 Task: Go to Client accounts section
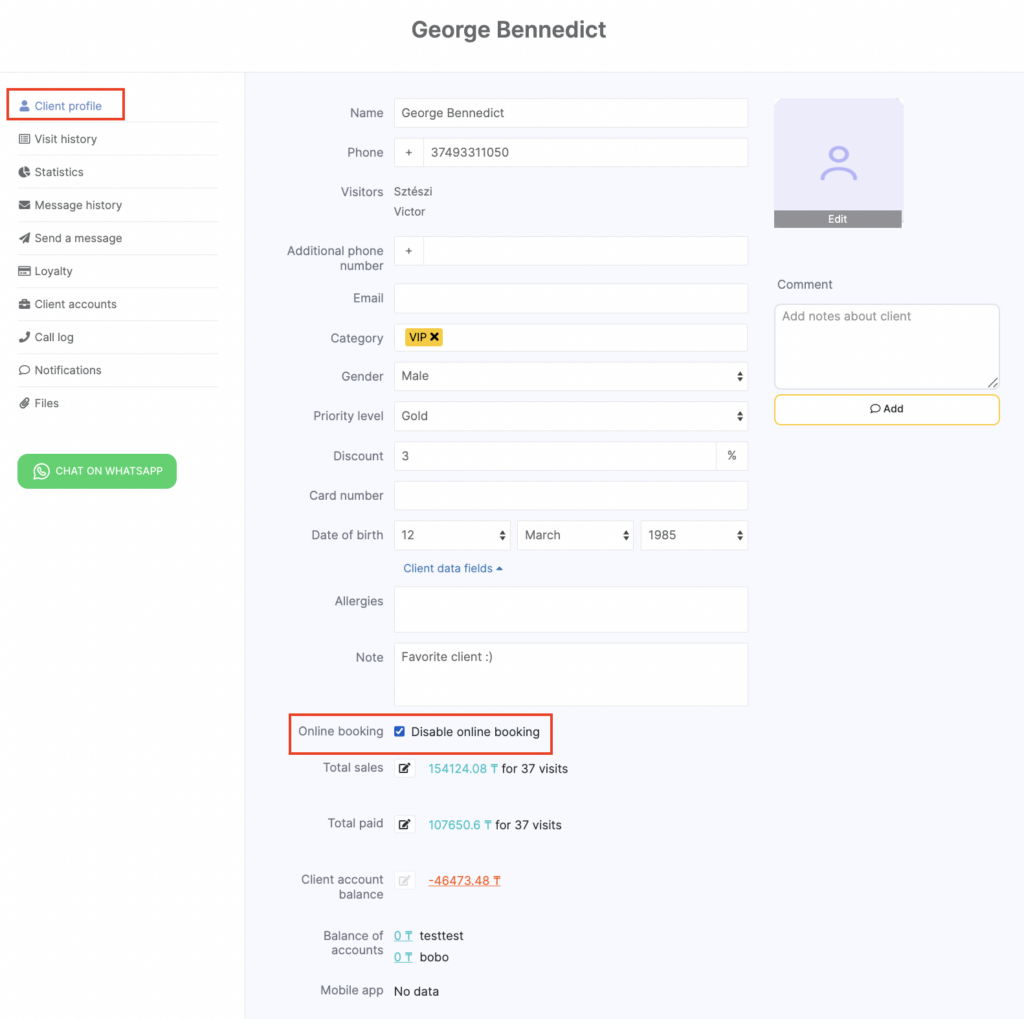tap(75, 304)
